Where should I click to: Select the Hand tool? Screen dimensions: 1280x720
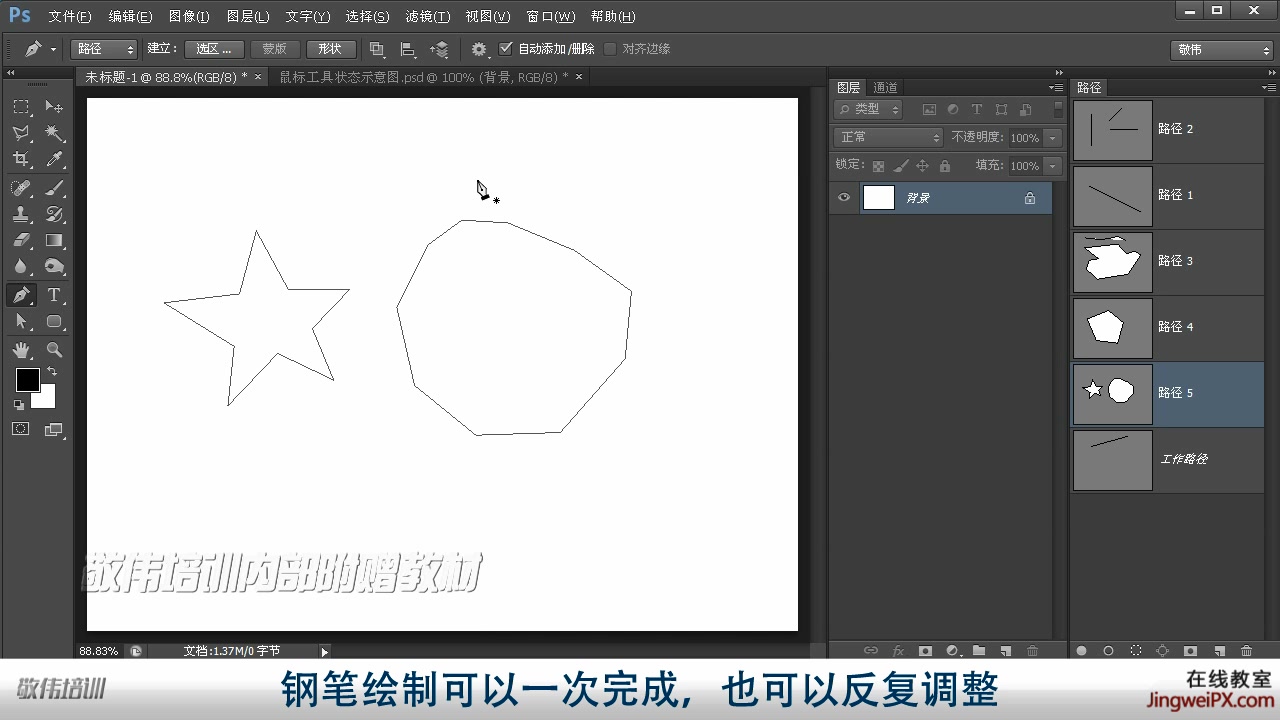pyautogui.click(x=22, y=349)
